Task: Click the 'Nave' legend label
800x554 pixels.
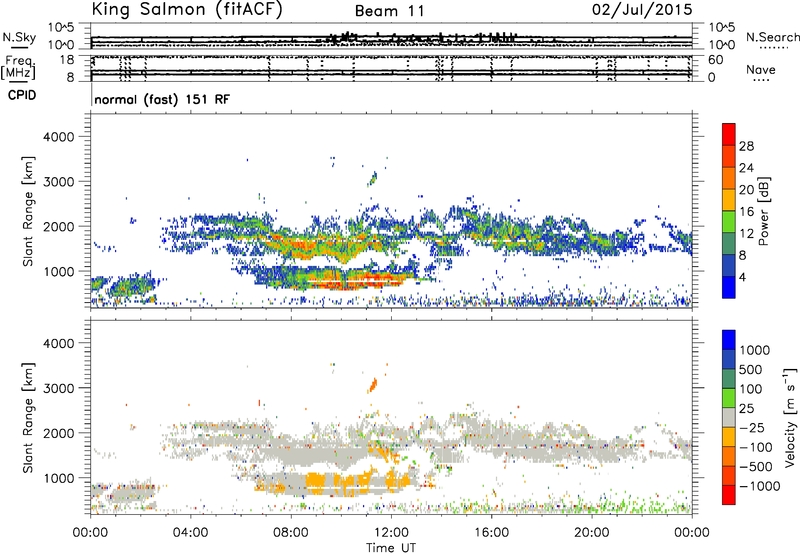Action: tap(761, 70)
